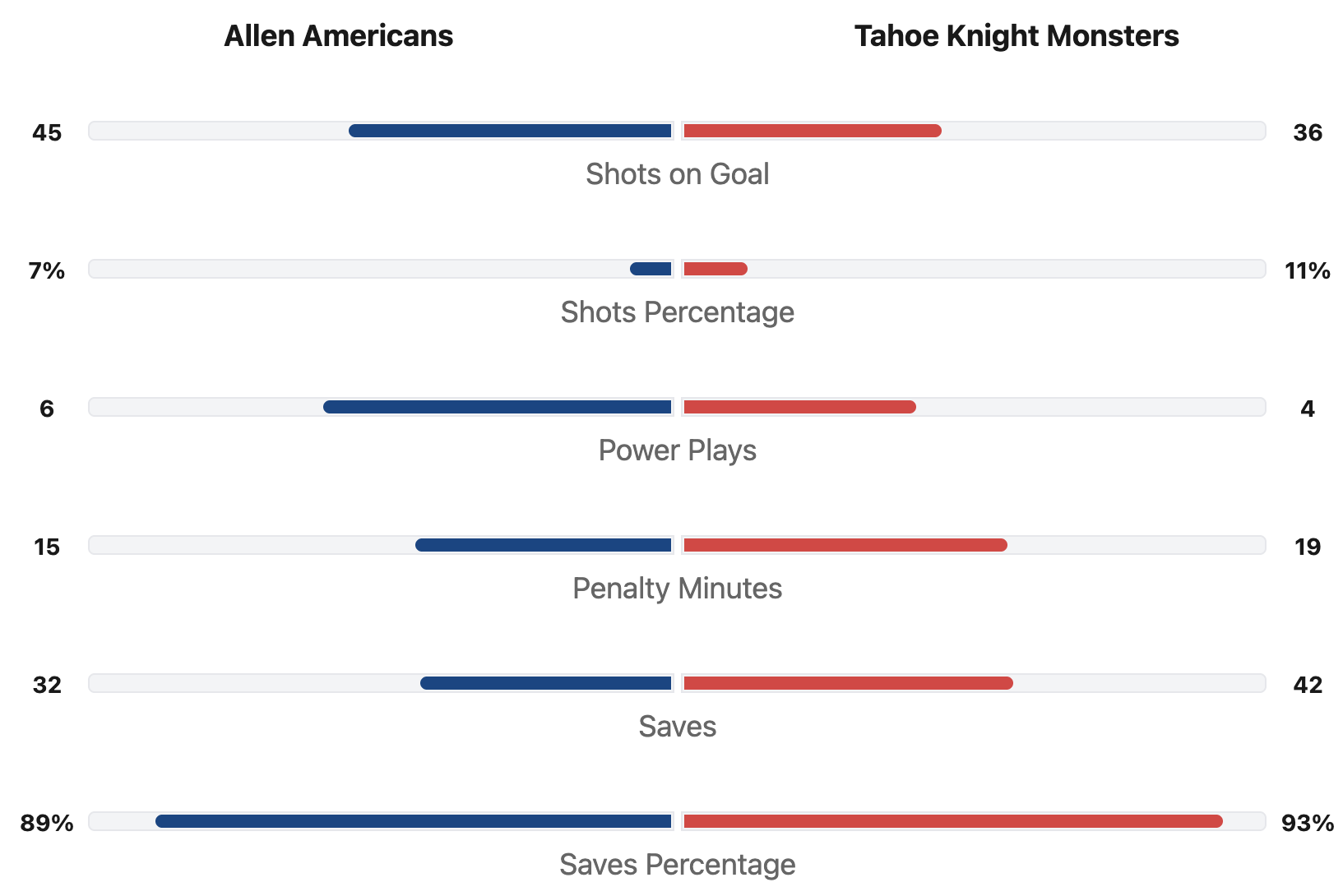Click the red Shots Percentage bar
Image resolution: width=1343 pixels, height=896 pixels.
pos(715,269)
